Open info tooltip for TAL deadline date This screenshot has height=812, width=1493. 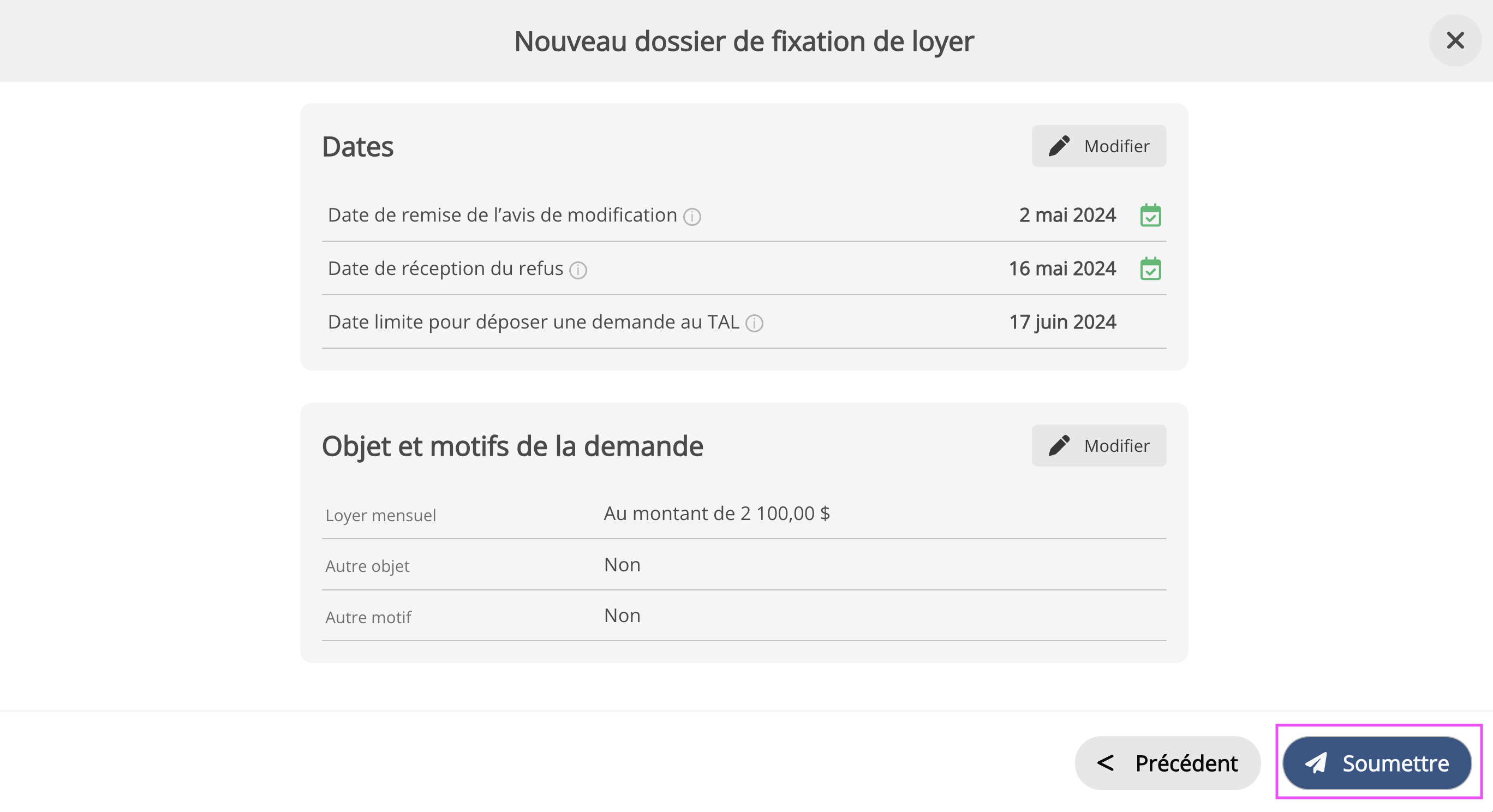(x=754, y=324)
